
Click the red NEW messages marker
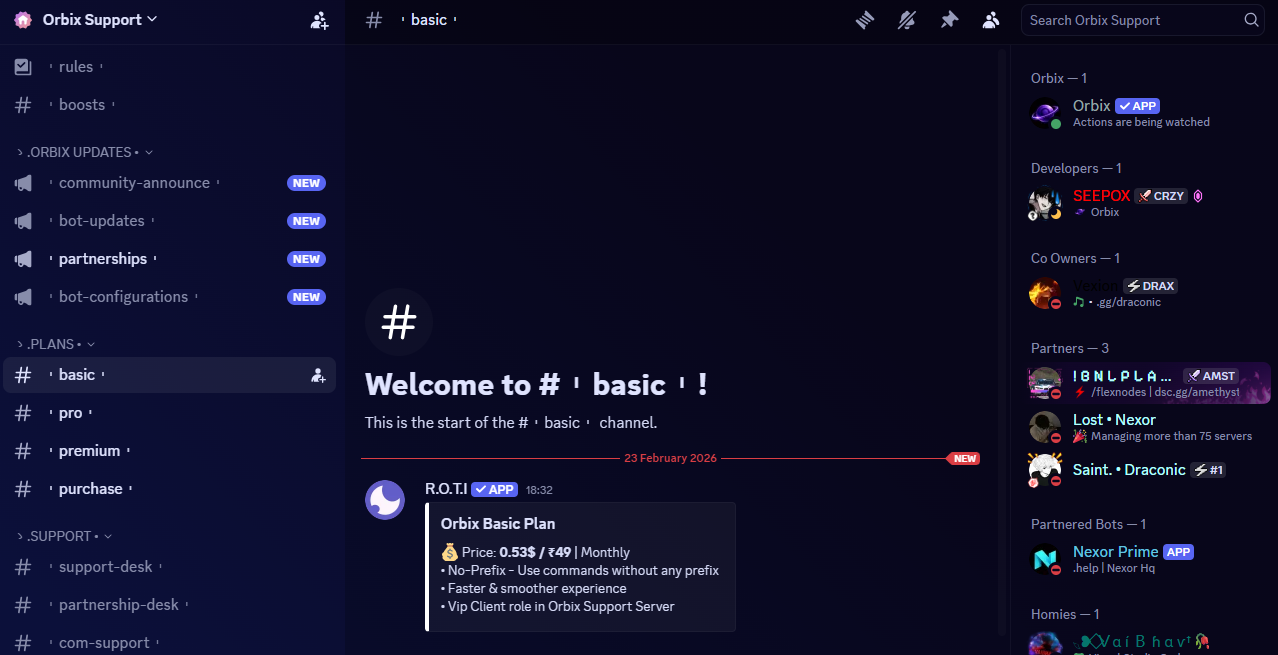pos(963,459)
